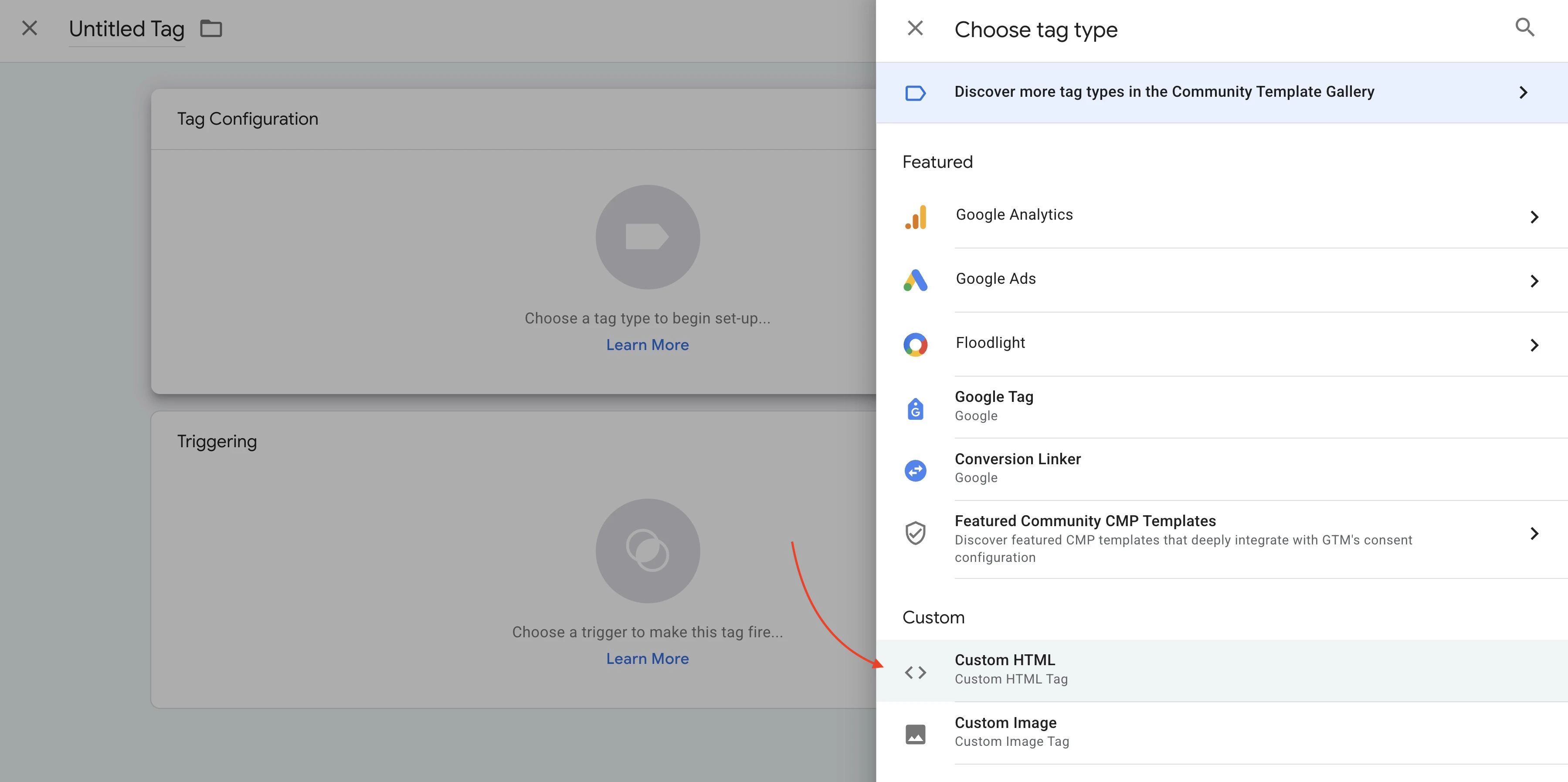Viewport: 1568px width, 782px height.
Task: Click the Google Analytics logo icon
Action: [x=916, y=217]
